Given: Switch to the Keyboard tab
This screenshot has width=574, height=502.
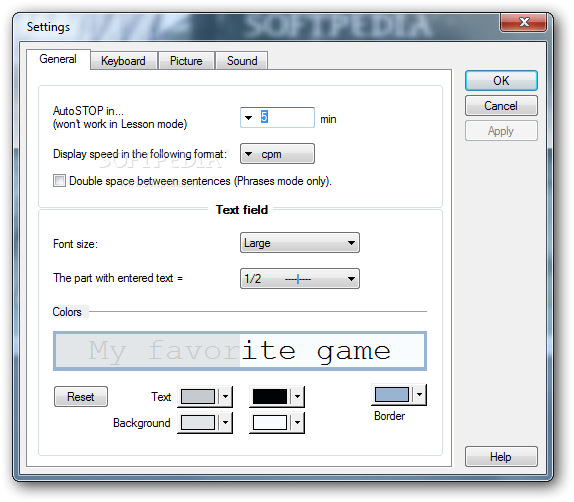Looking at the screenshot, I should click(124, 60).
